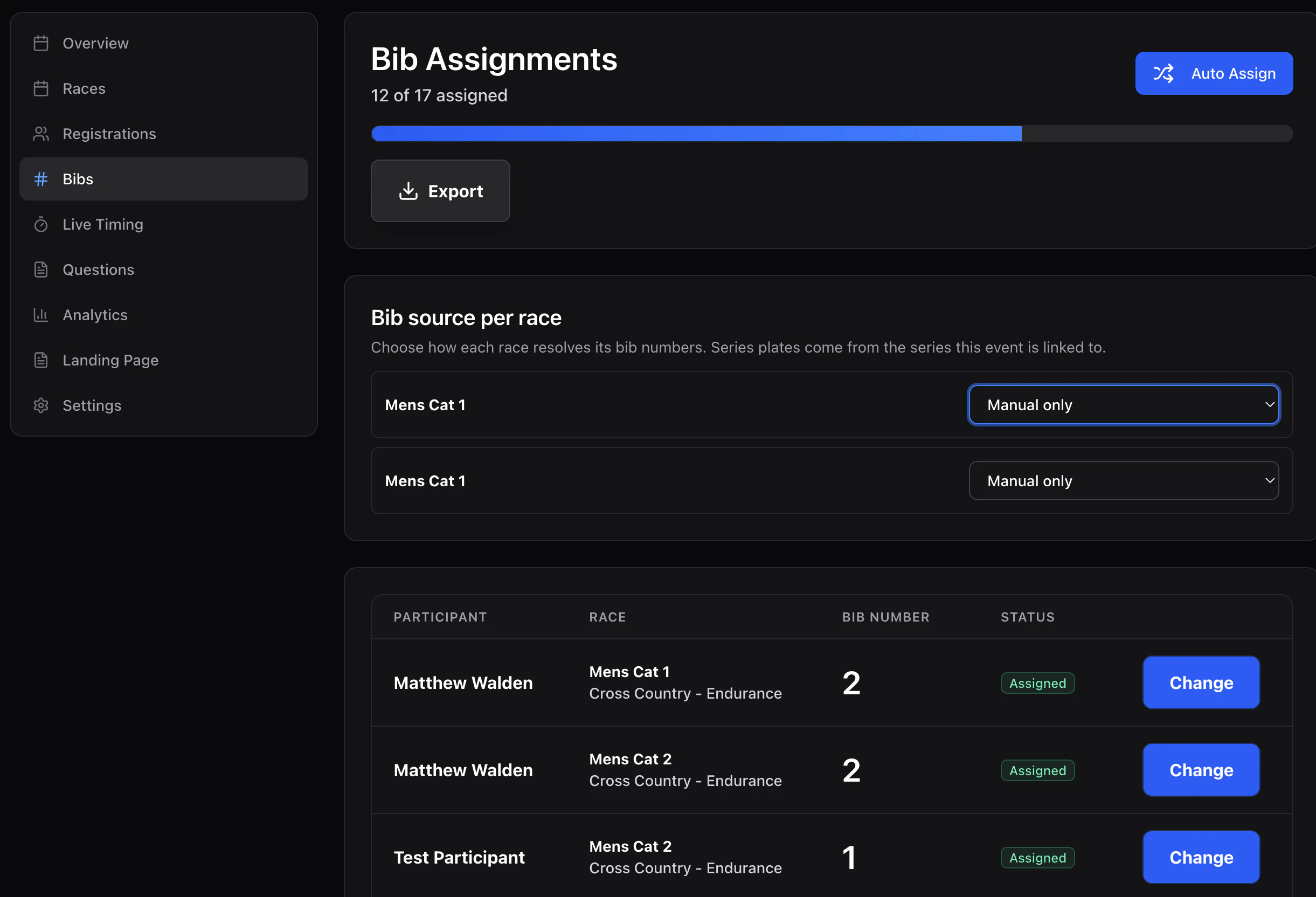The height and width of the screenshot is (897, 1316).
Task: Click the "Choose how each race resolves" description
Action: pos(738,347)
